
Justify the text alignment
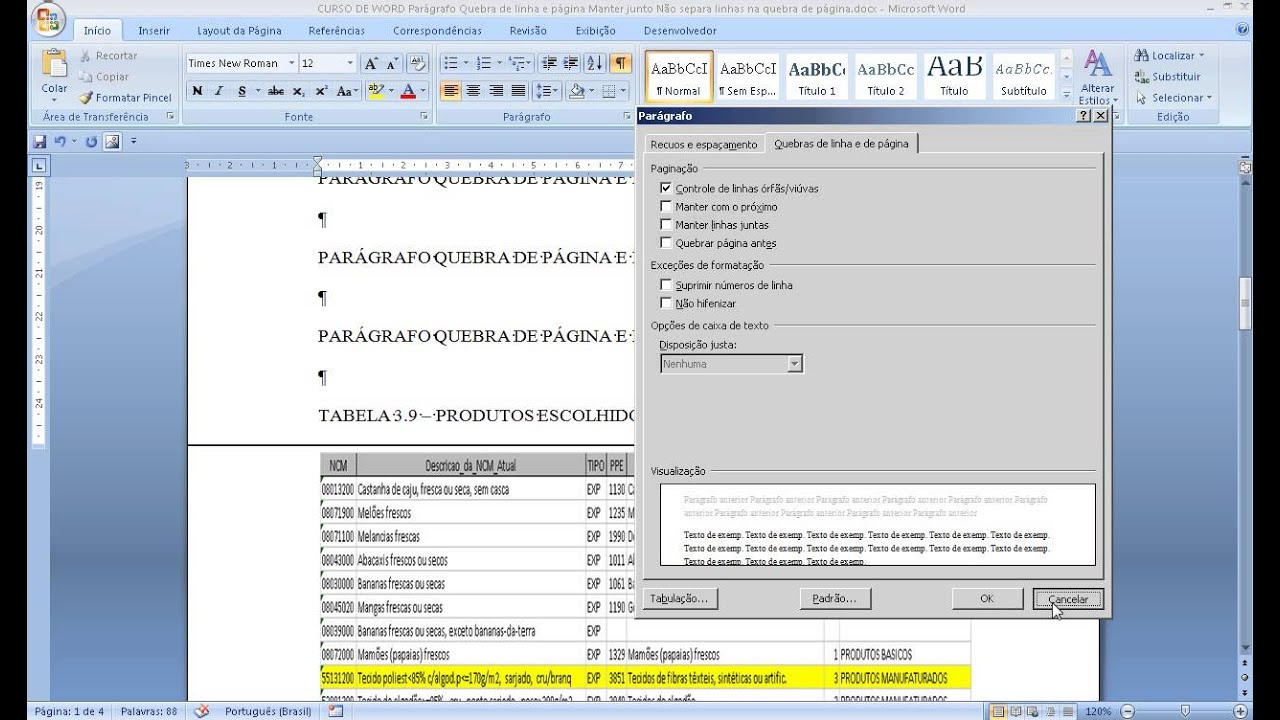[518, 91]
